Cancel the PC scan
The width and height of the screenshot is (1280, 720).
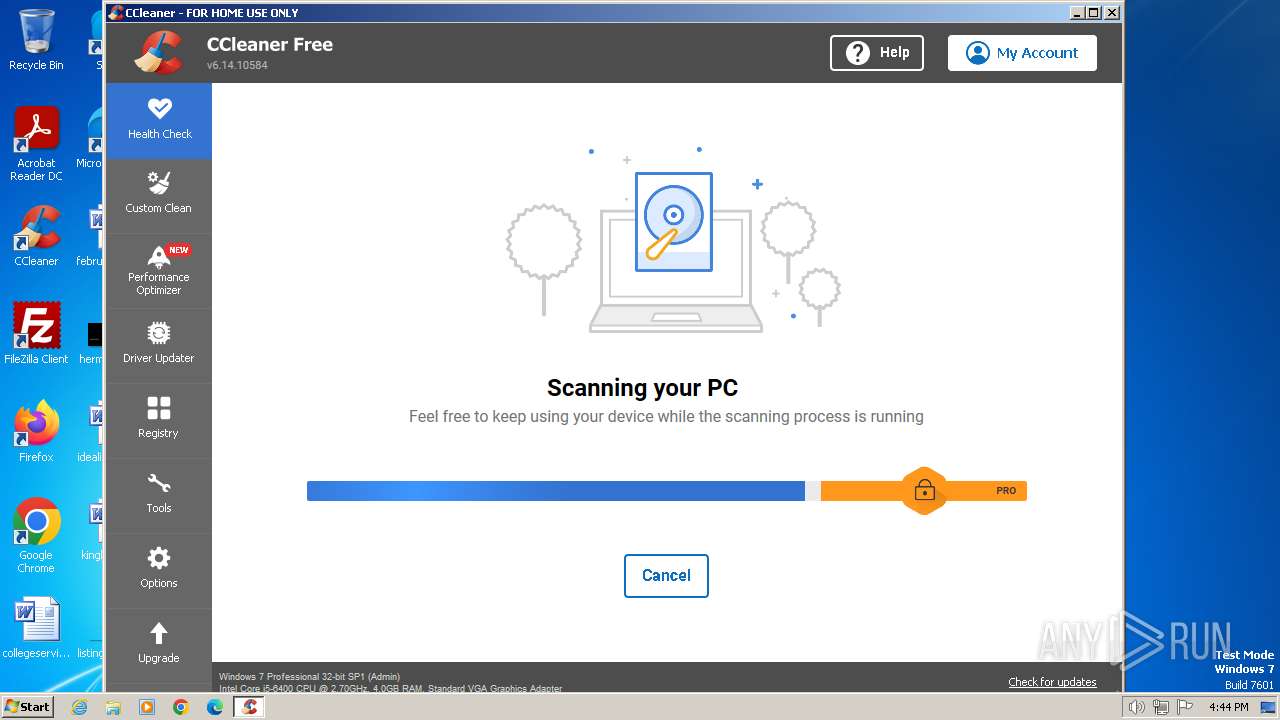pos(666,576)
